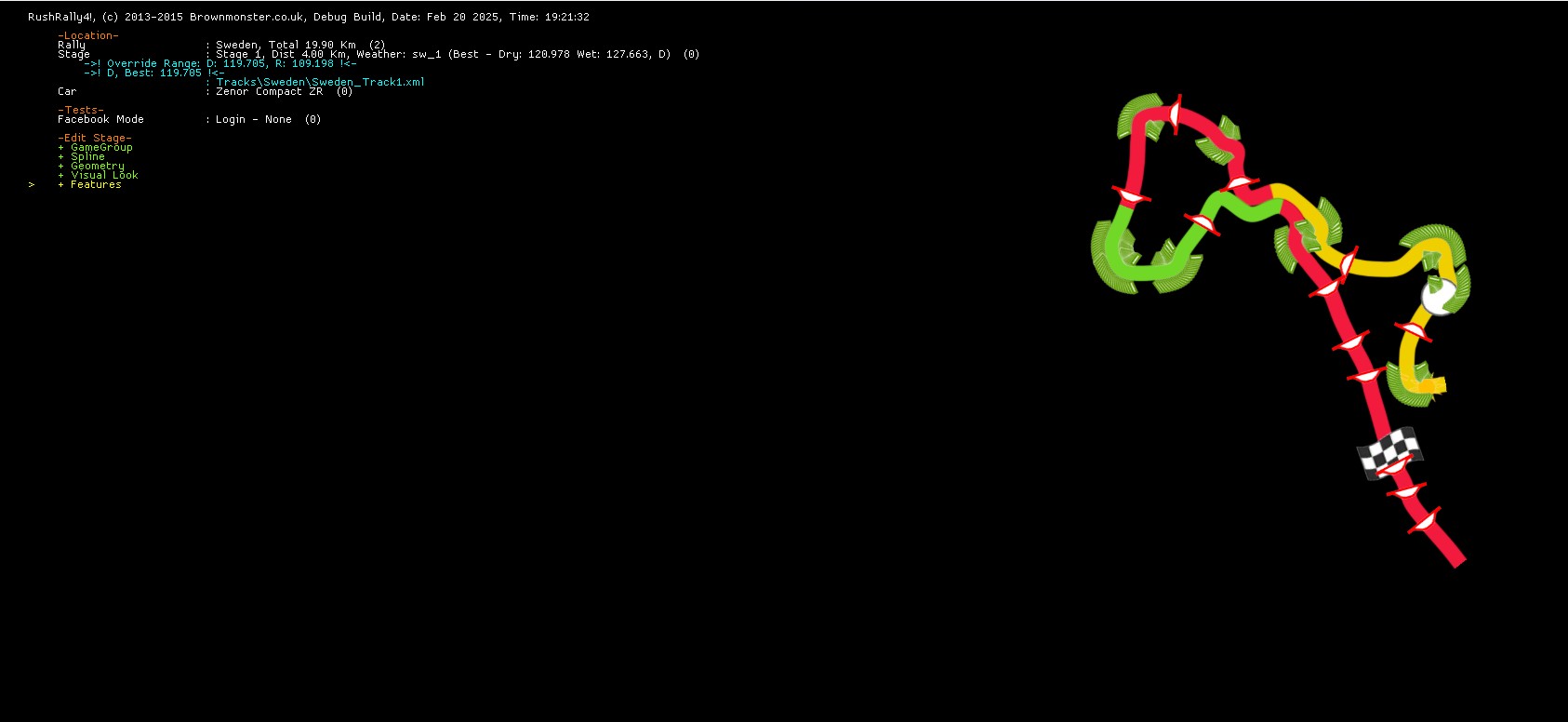Select the topmost checkpoint marker on the track map

1176,114
